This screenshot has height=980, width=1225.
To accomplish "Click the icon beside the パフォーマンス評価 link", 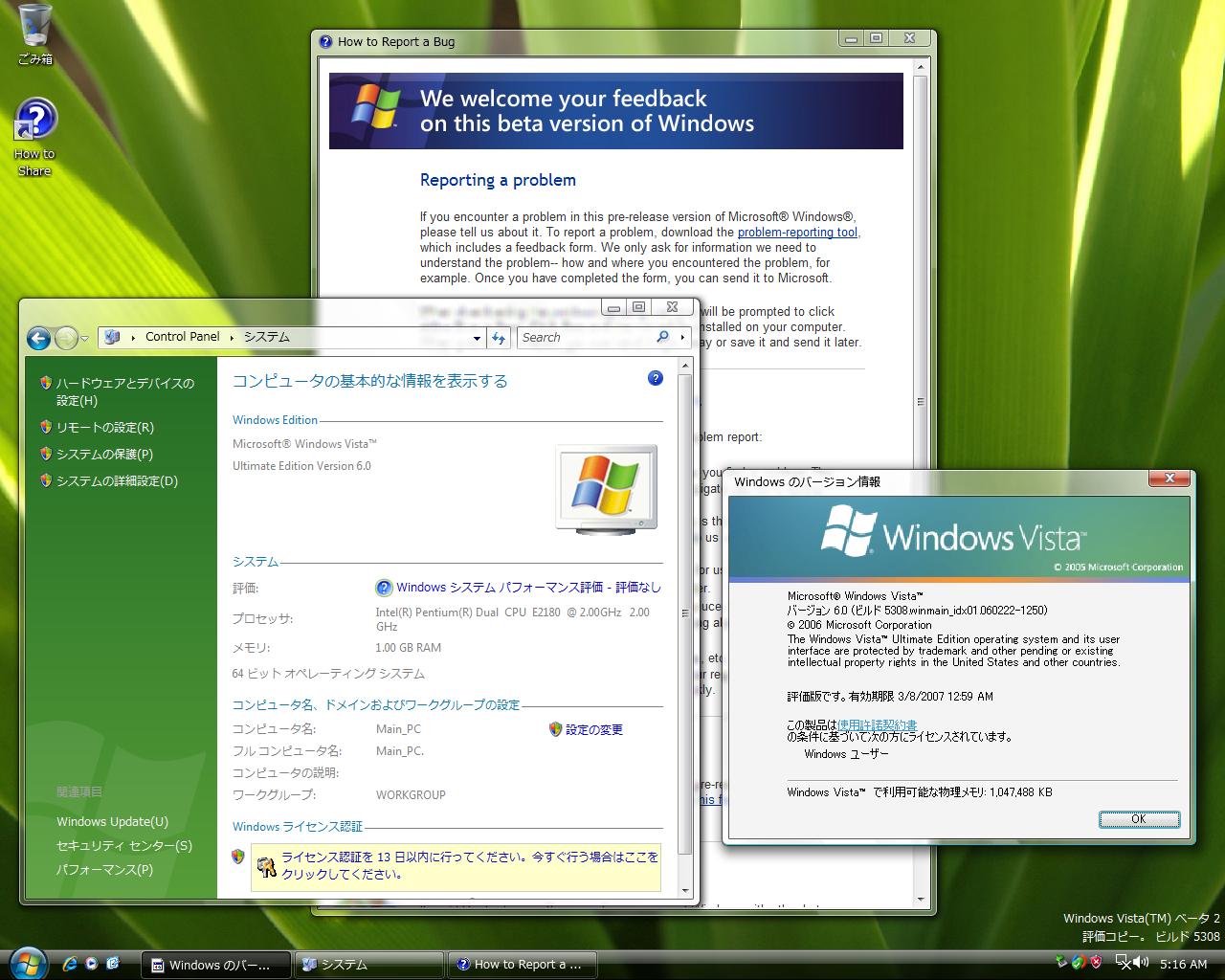I will 384,588.
